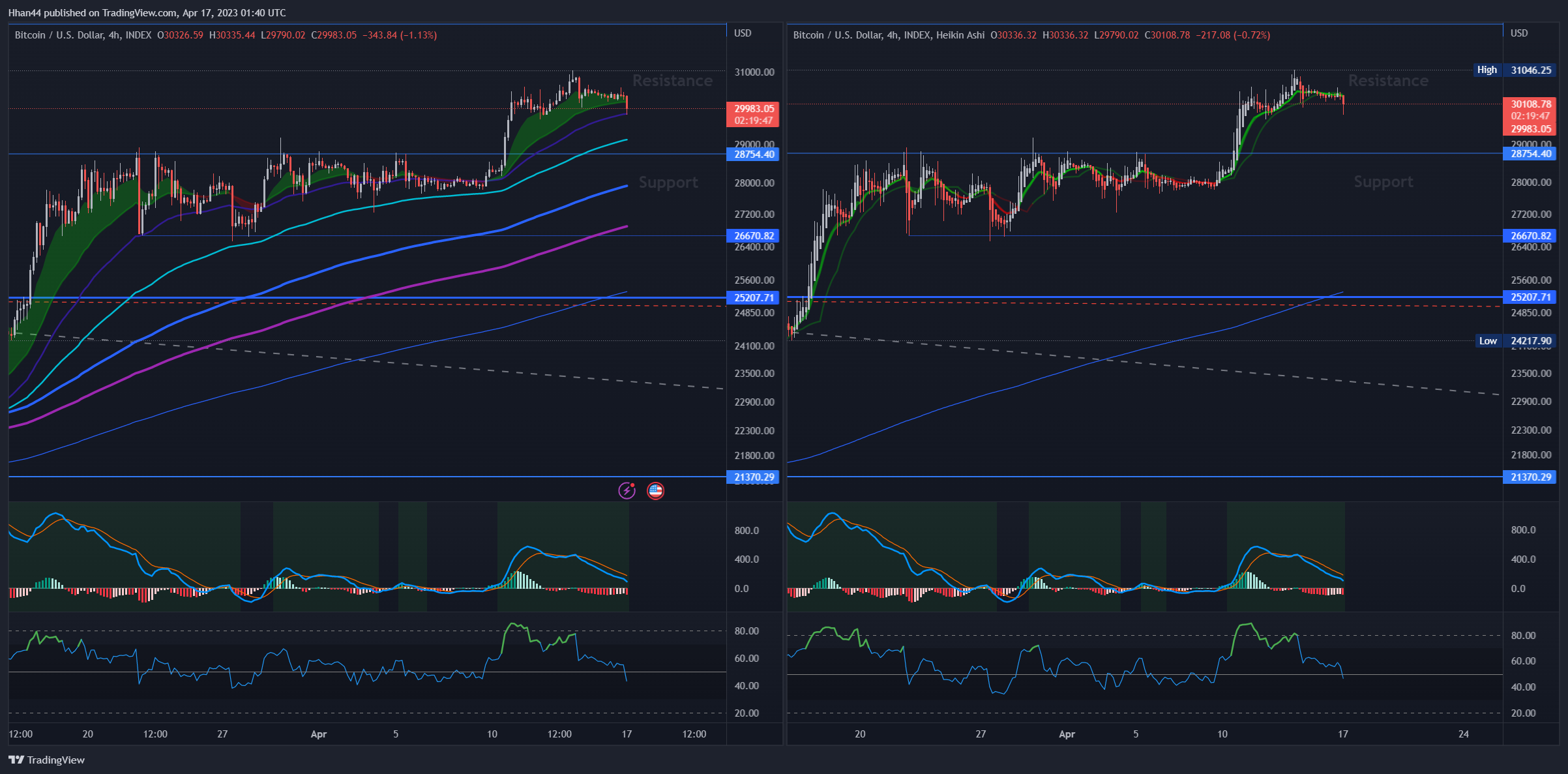Click the right chart Heikin Ashi title text
Image resolution: width=1568 pixels, height=774 pixels.
[960, 35]
